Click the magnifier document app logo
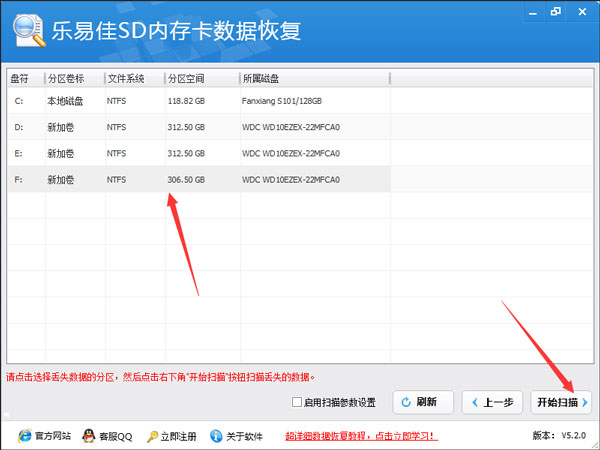The width and height of the screenshot is (600, 450). 29,31
